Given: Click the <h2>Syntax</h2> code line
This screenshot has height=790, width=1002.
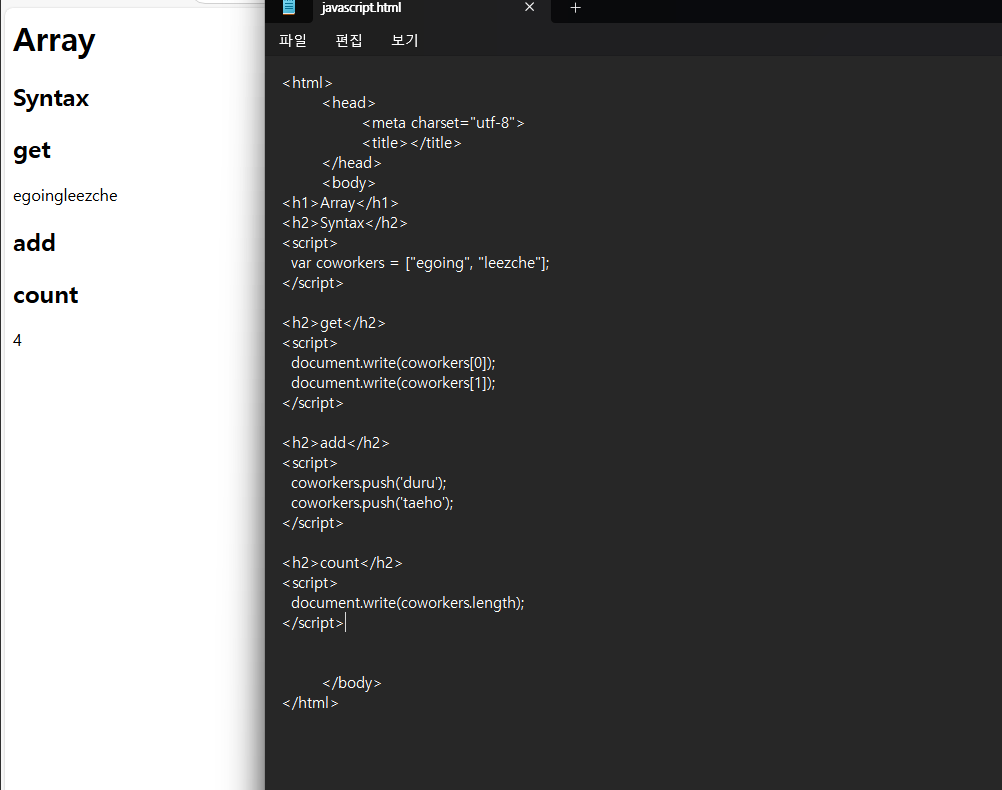Looking at the screenshot, I should (345, 223).
